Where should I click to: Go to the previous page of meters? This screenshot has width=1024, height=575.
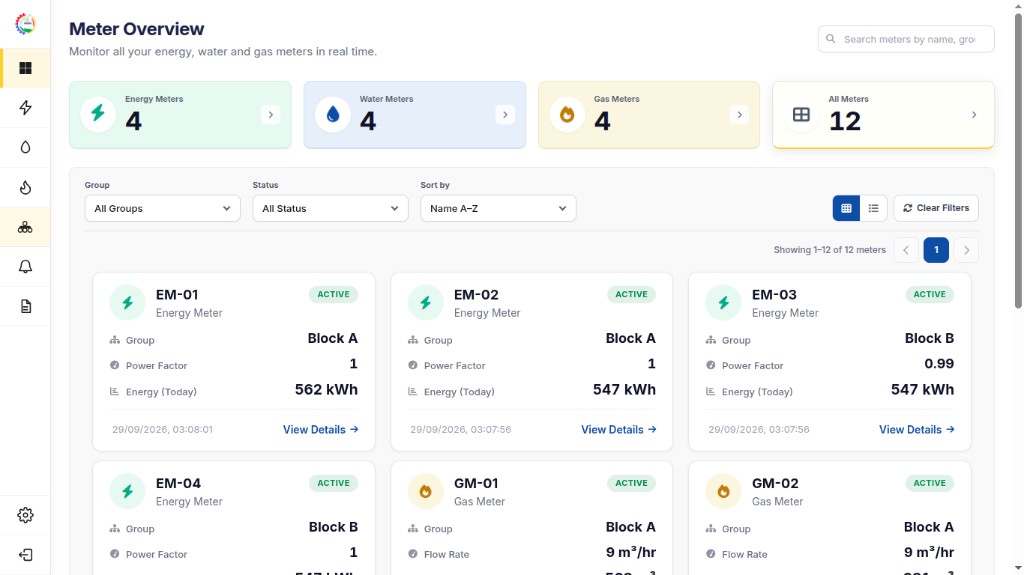click(x=906, y=250)
